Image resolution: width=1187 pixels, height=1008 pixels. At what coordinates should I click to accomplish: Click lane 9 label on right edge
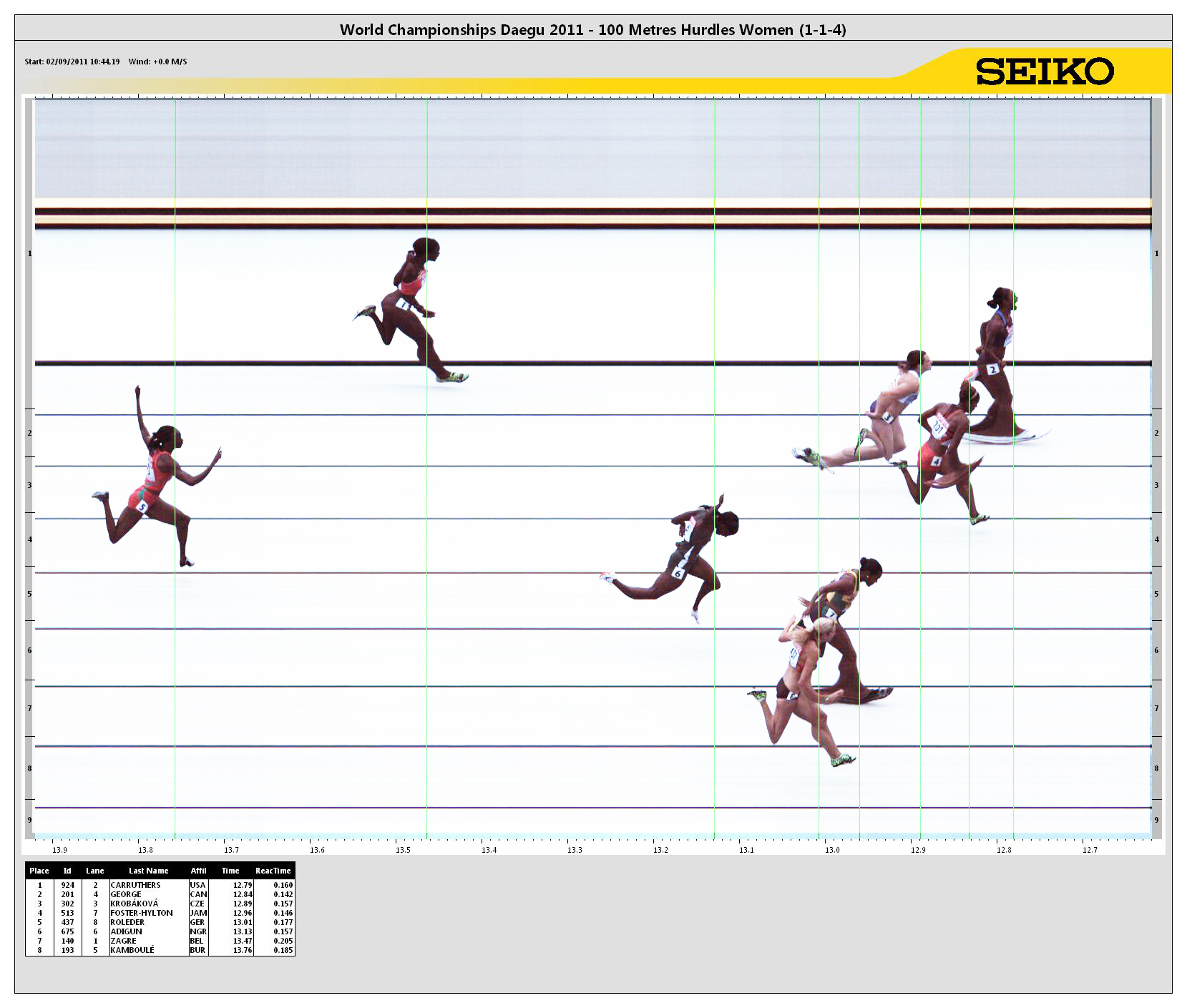1156,820
